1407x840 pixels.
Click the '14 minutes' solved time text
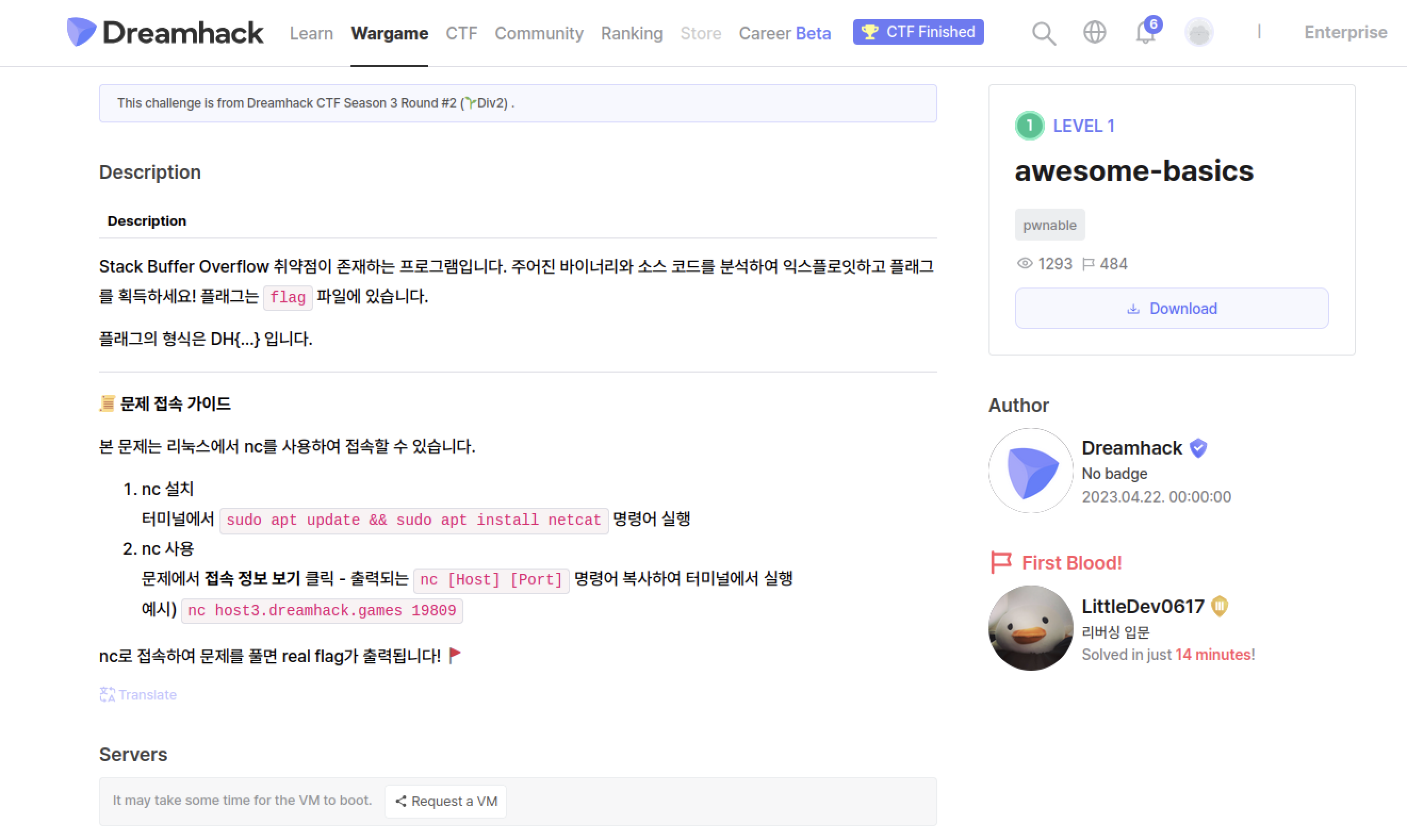tap(1213, 654)
